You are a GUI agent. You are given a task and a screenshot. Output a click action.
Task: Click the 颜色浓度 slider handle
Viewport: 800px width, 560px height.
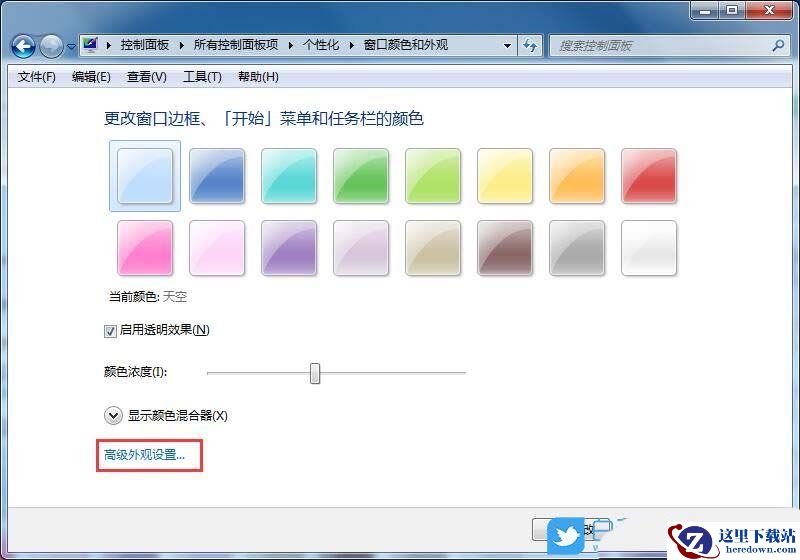(x=315, y=373)
